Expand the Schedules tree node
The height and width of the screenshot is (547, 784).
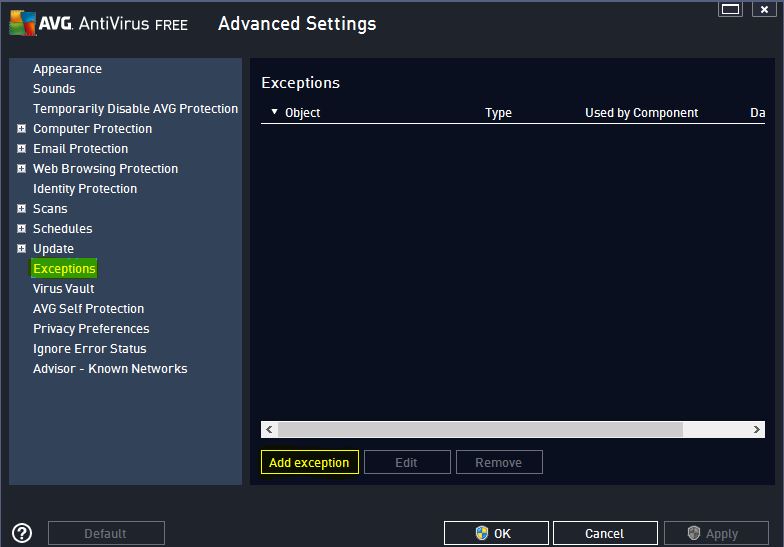click(x=21, y=228)
